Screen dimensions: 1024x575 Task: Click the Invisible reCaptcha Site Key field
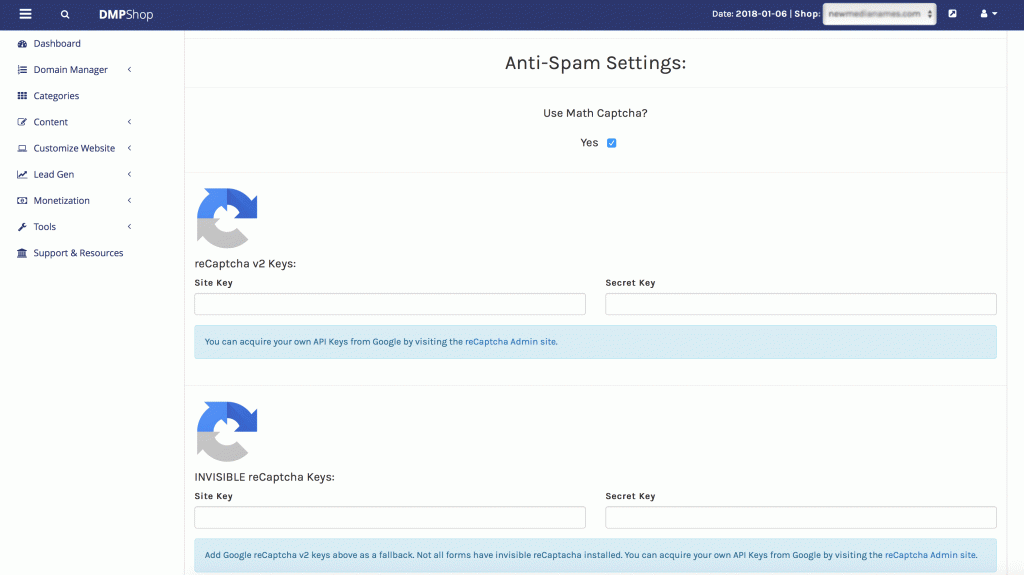(x=390, y=517)
